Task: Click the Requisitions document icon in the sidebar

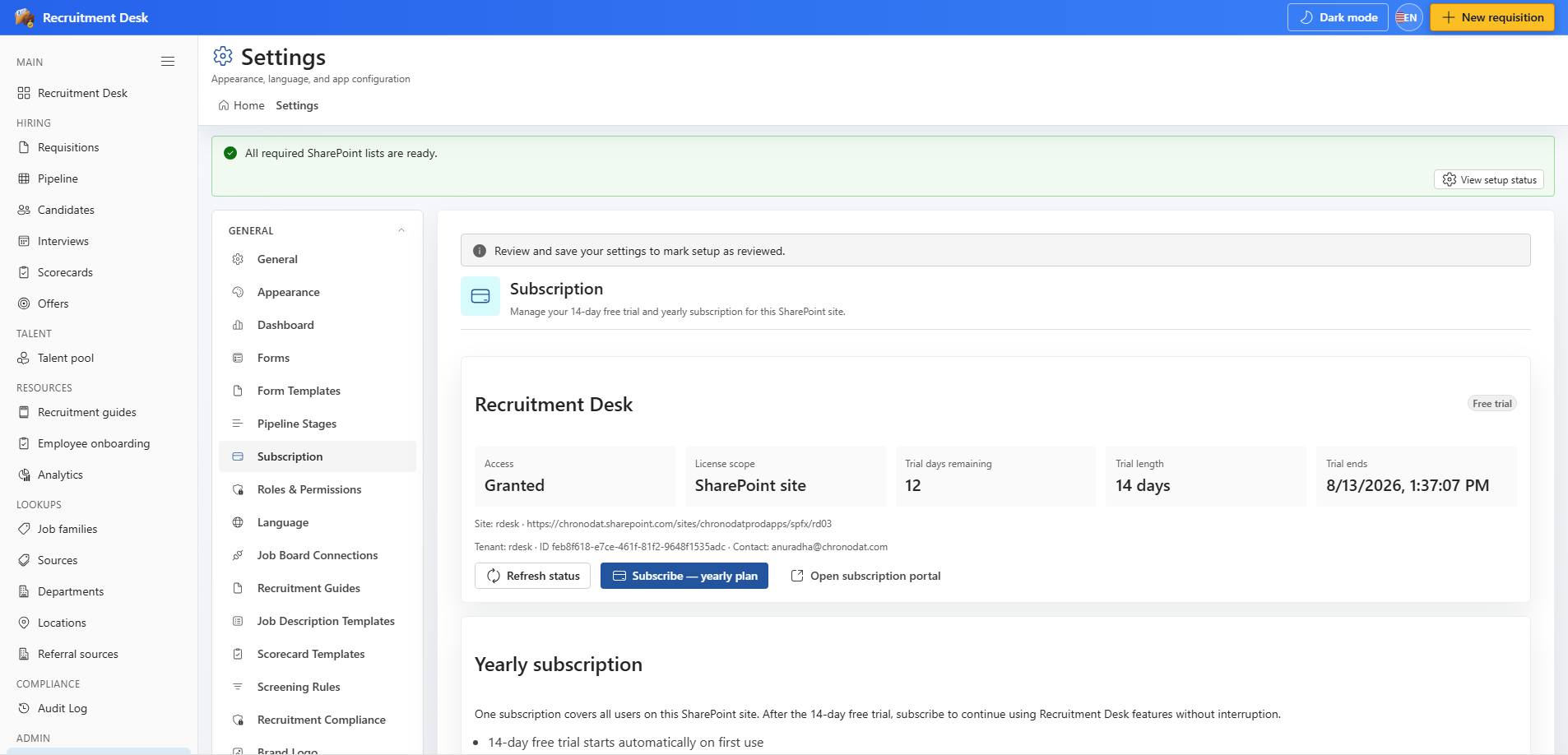Action: pos(24,147)
